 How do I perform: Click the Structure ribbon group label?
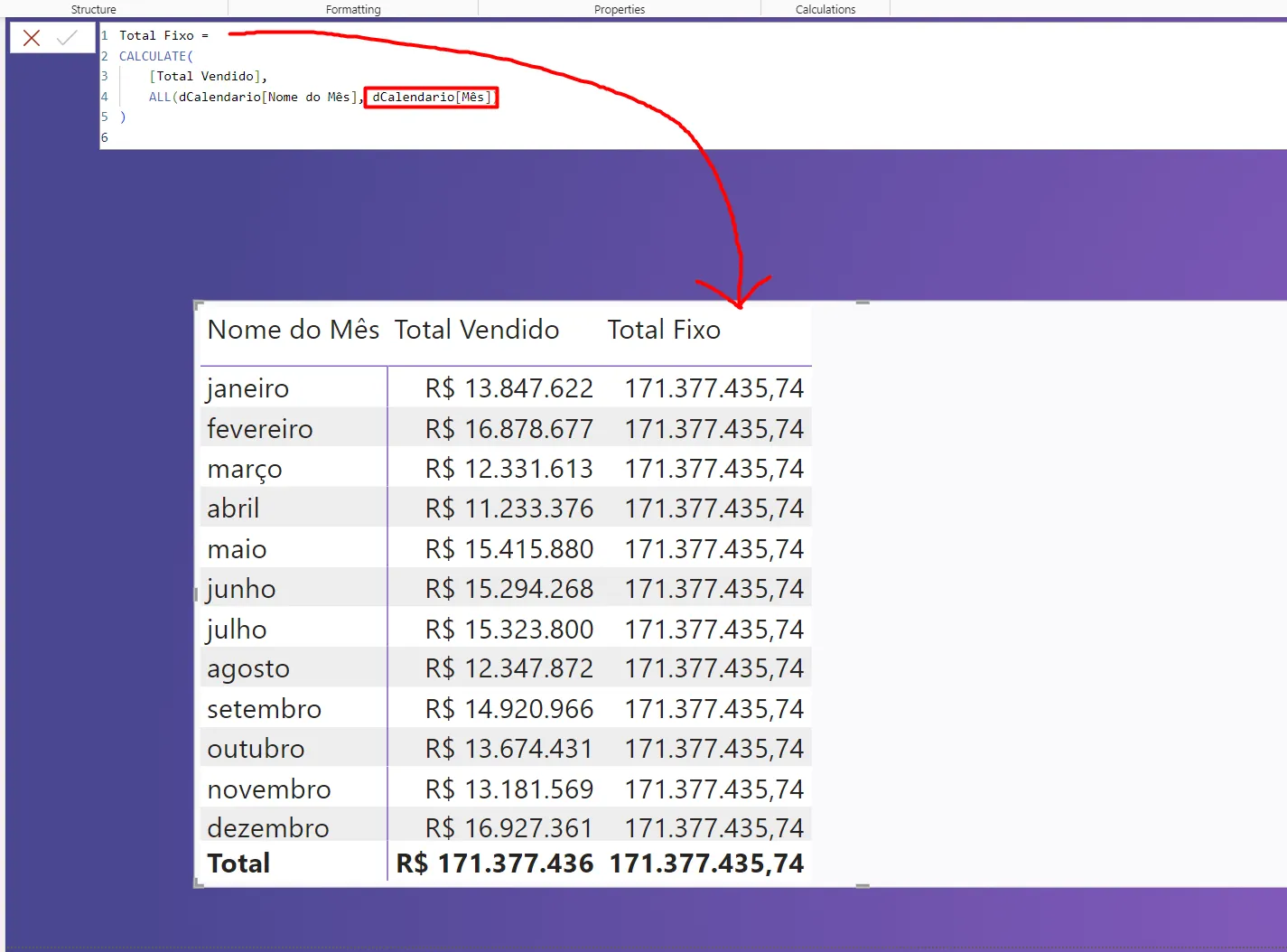tap(94, 10)
